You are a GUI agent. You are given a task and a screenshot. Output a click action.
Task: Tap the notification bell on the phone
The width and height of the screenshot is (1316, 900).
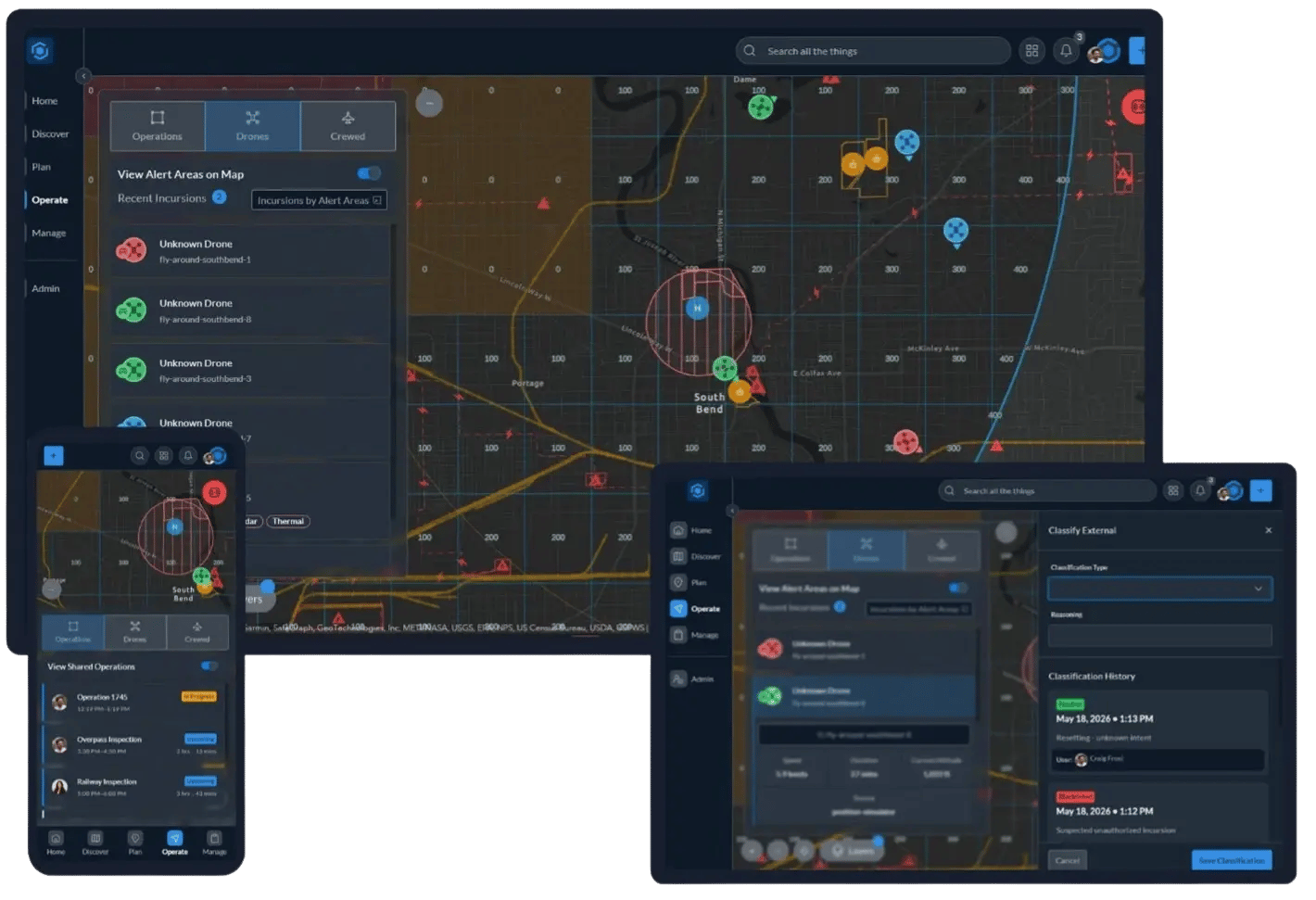point(187,455)
